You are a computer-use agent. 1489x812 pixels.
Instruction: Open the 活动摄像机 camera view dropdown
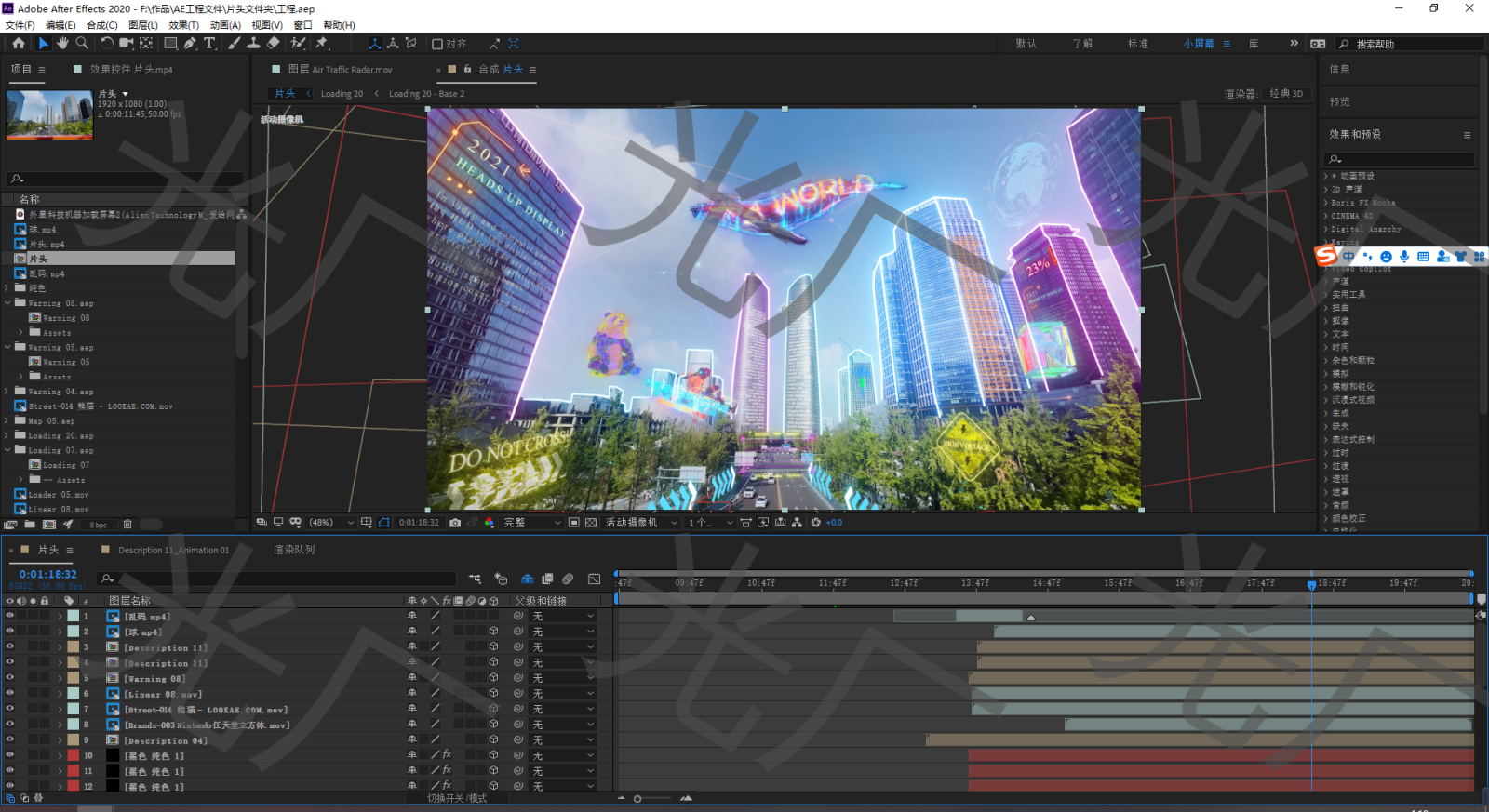[x=640, y=523]
